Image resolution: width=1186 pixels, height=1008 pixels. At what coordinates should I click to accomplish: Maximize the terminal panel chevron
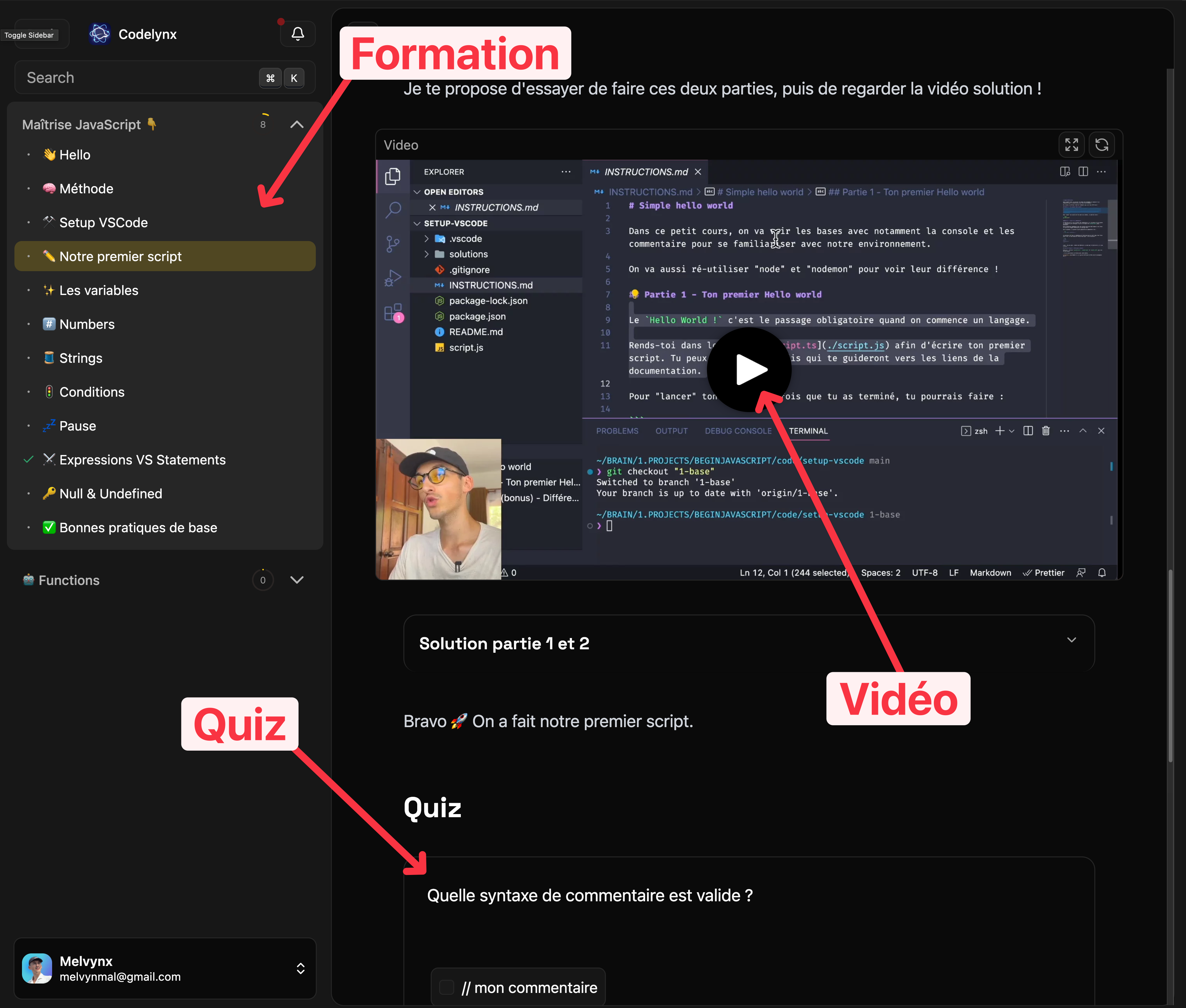1082,431
